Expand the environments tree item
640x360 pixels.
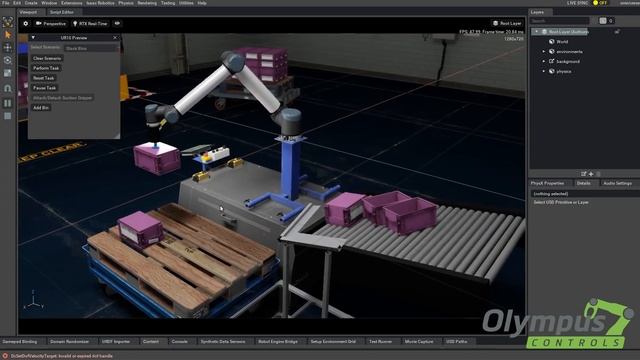(x=544, y=52)
